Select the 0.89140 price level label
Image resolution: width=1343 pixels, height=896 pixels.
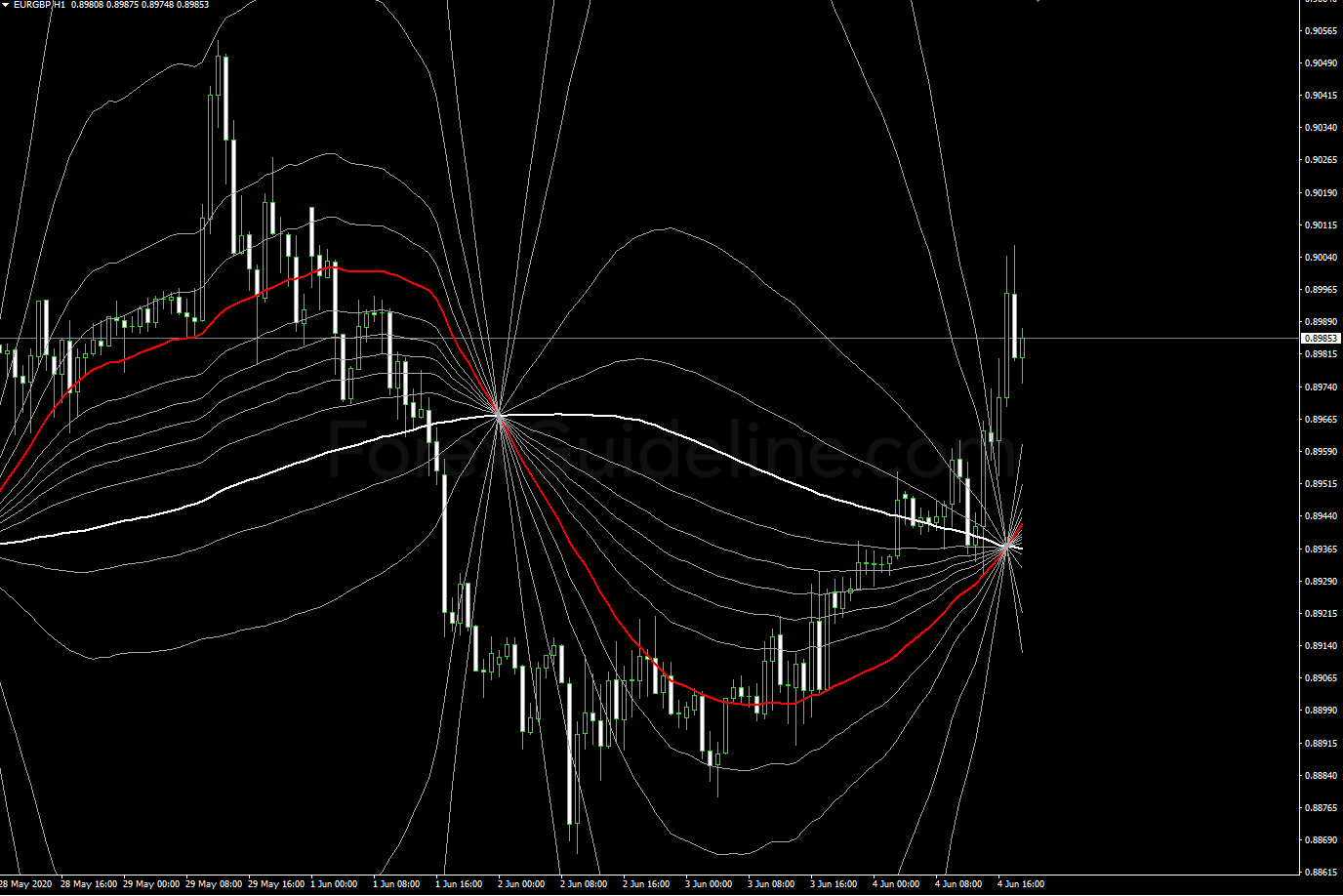(x=1322, y=646)
